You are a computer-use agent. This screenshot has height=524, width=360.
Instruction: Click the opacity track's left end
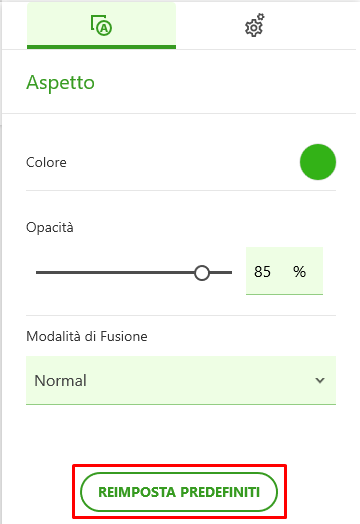coord(38,273)
